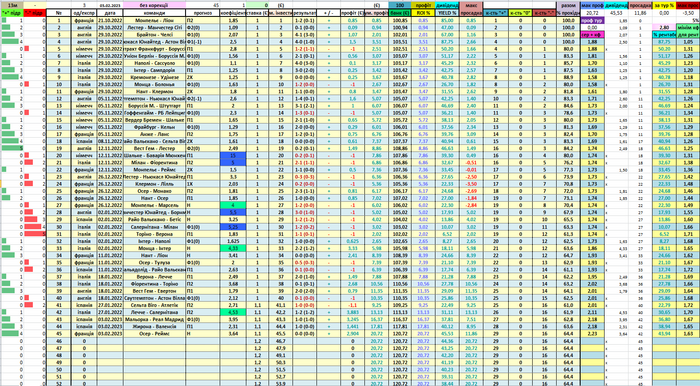Select the green coefficient cell '4,53'
Screen dimensions: 700x386
233,312
